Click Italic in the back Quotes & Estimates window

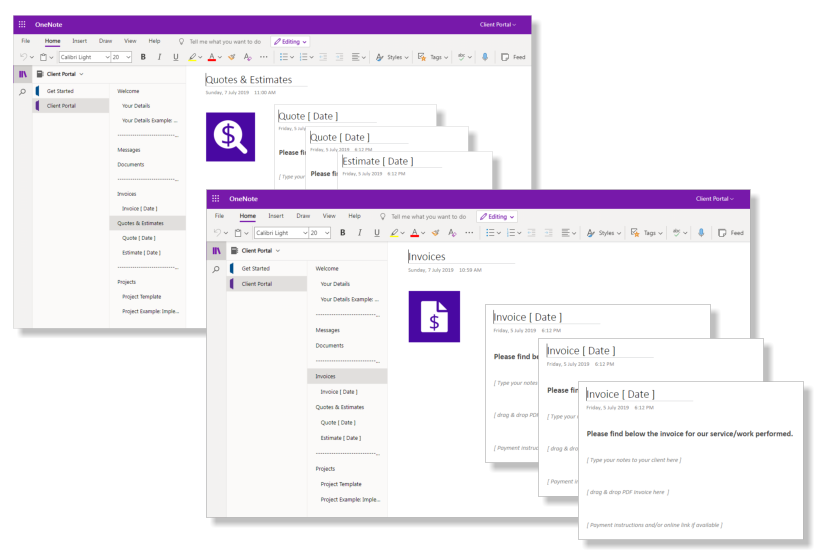tap(160, 57)
